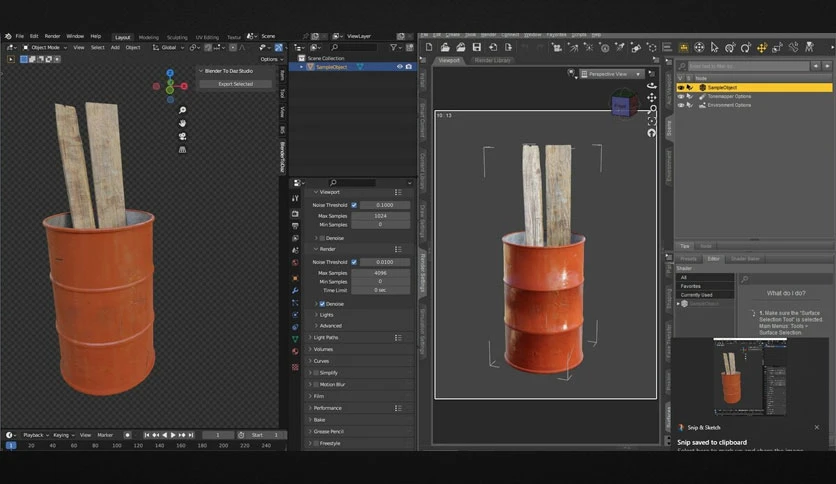Close the Snip & Sketch notification
The height and width of the screenshot is (484, 836).
tap(817, 427)
